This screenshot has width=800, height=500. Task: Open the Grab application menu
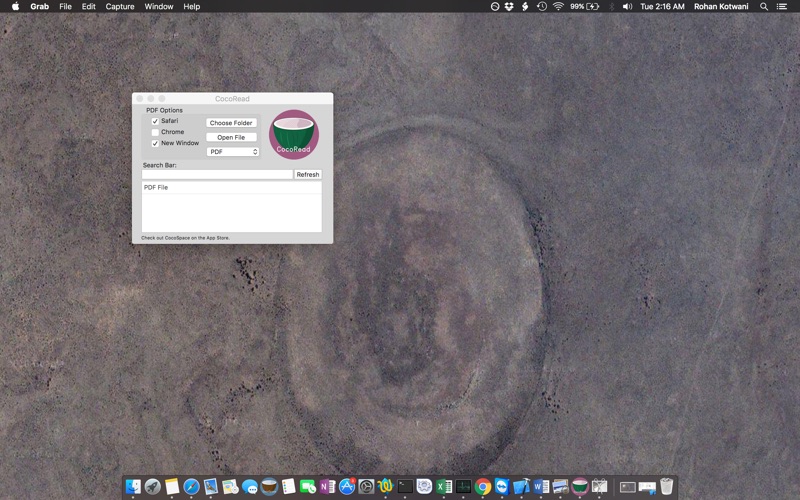tap(39, 6)
